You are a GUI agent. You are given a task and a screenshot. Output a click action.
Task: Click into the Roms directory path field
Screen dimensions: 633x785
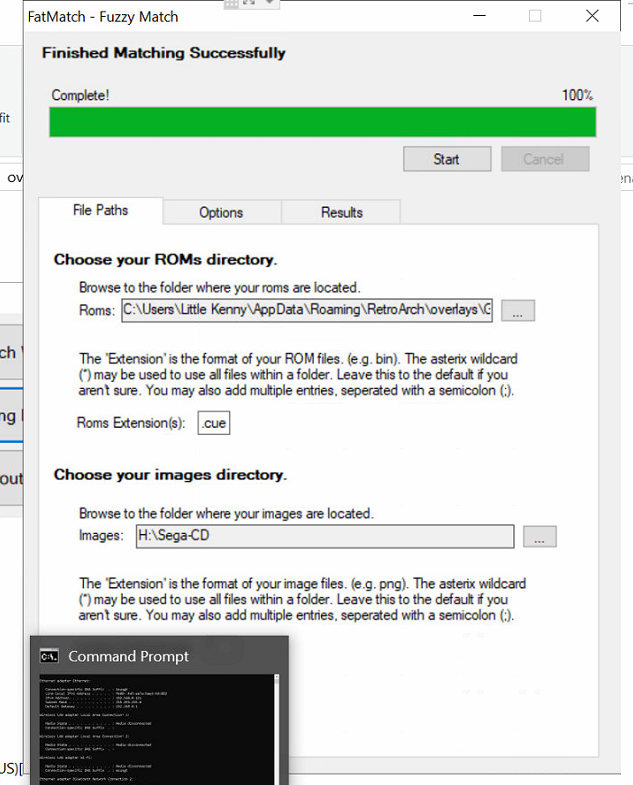(x=308, y=311)
